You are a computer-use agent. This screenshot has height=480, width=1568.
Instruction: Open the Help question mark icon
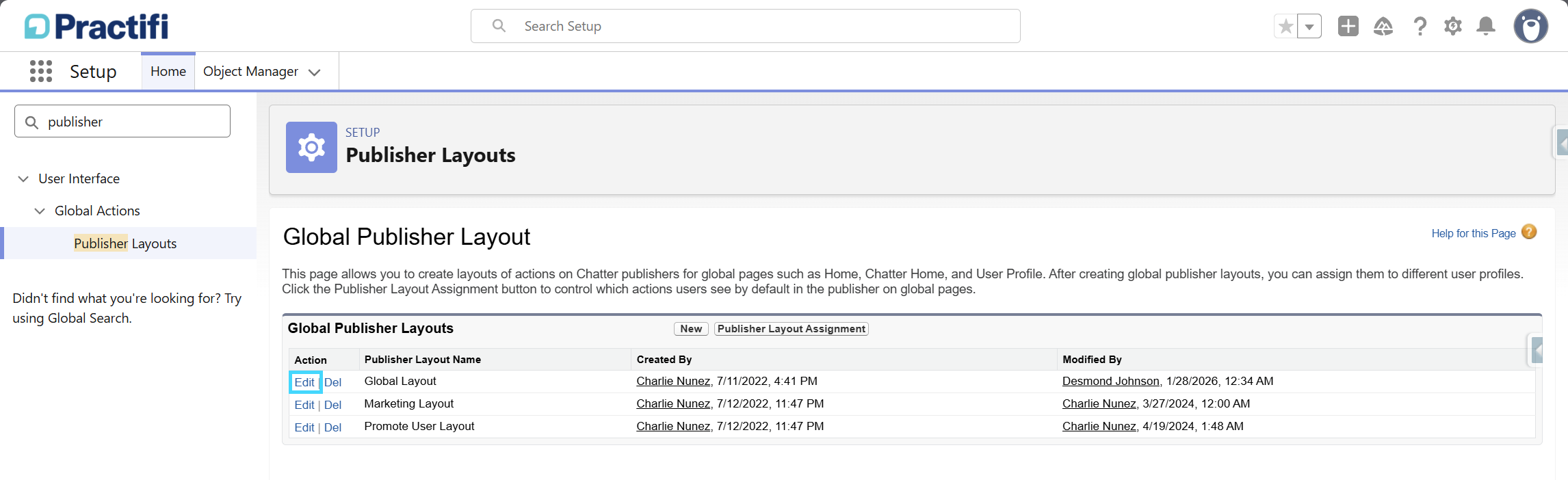pos(1420,27)
